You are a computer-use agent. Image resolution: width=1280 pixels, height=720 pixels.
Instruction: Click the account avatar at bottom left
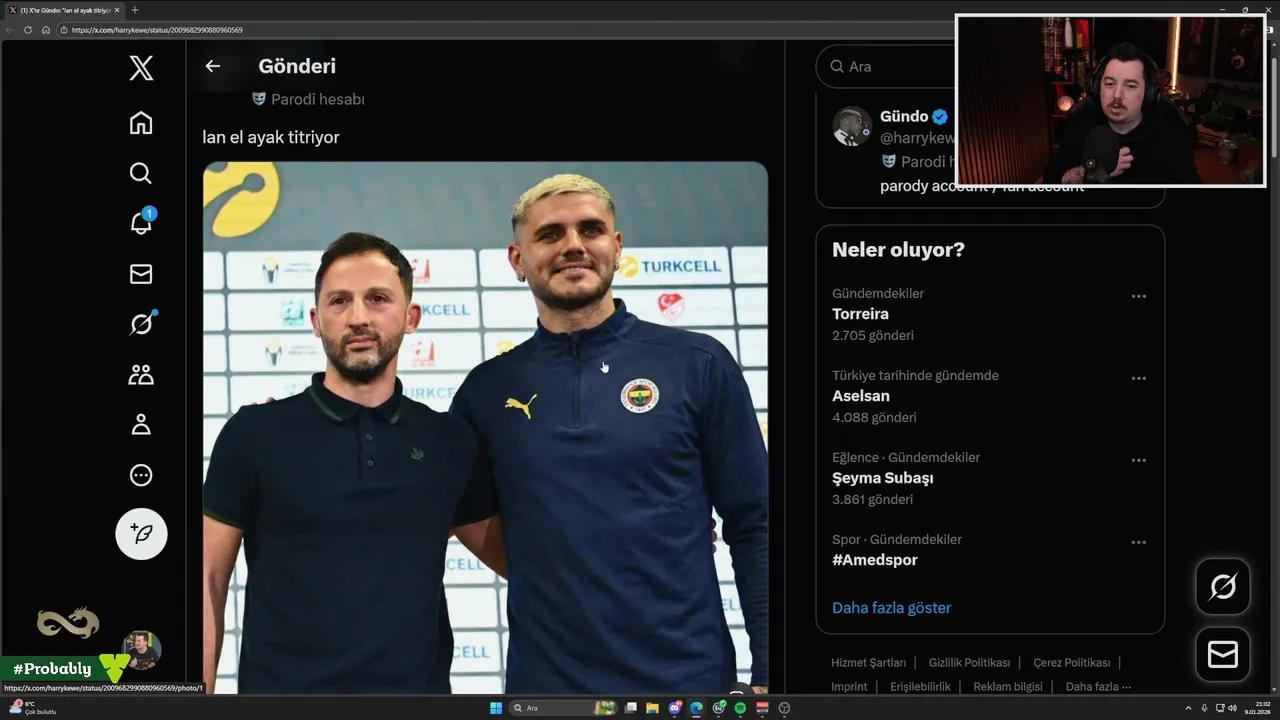pyautogui.click(x=141, y=650)
